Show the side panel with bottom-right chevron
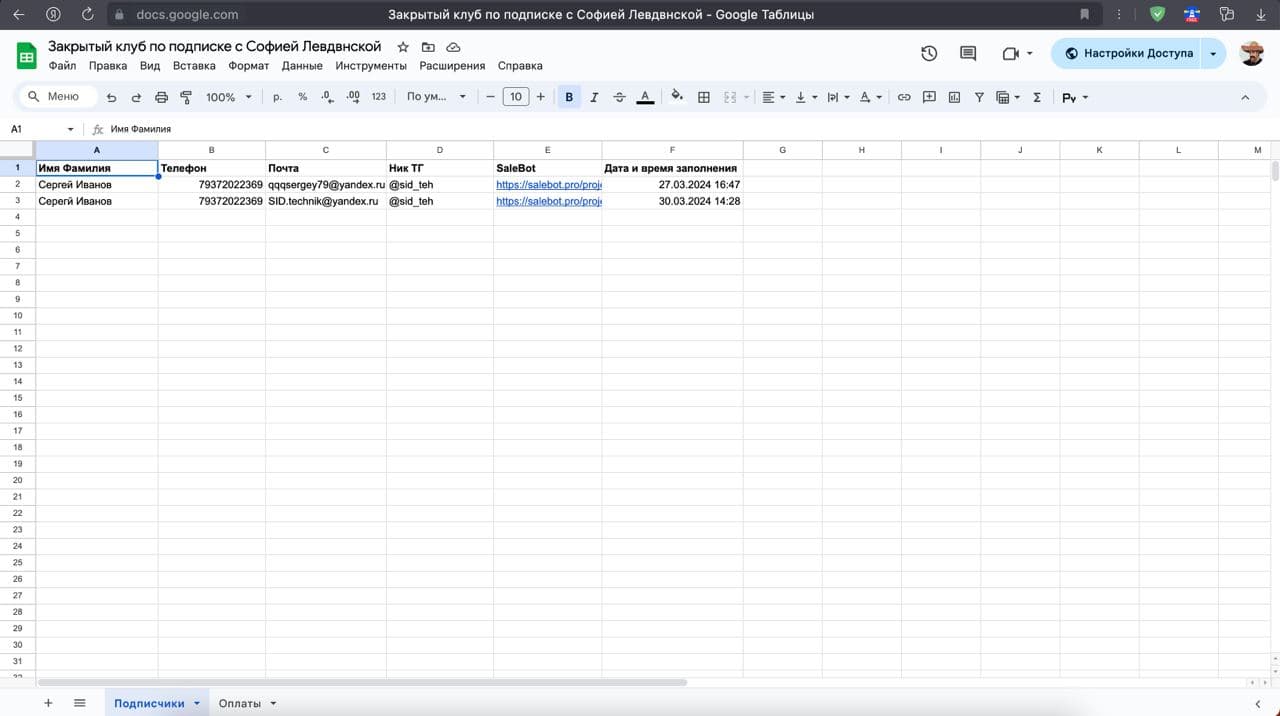The width and height of the screenshot is (1280, 716). tap(1257, 703)
